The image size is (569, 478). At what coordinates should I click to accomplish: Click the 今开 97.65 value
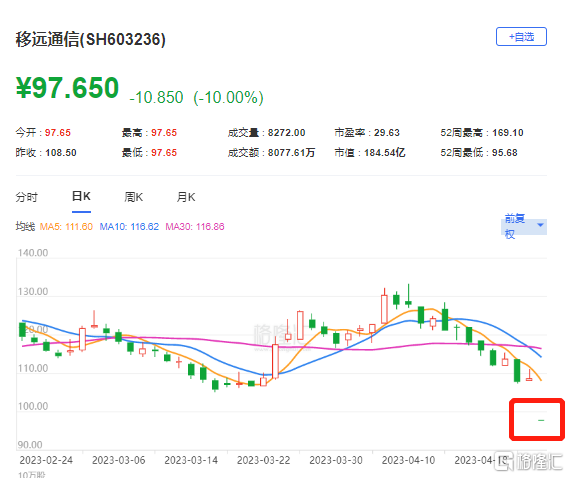pyautogui.click(x=58, y=132)
